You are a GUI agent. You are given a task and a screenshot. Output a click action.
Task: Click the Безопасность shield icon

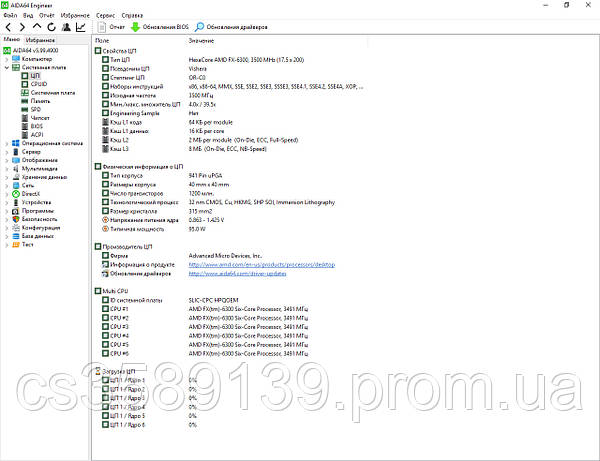pyautogui.click(x=16, y=219)
